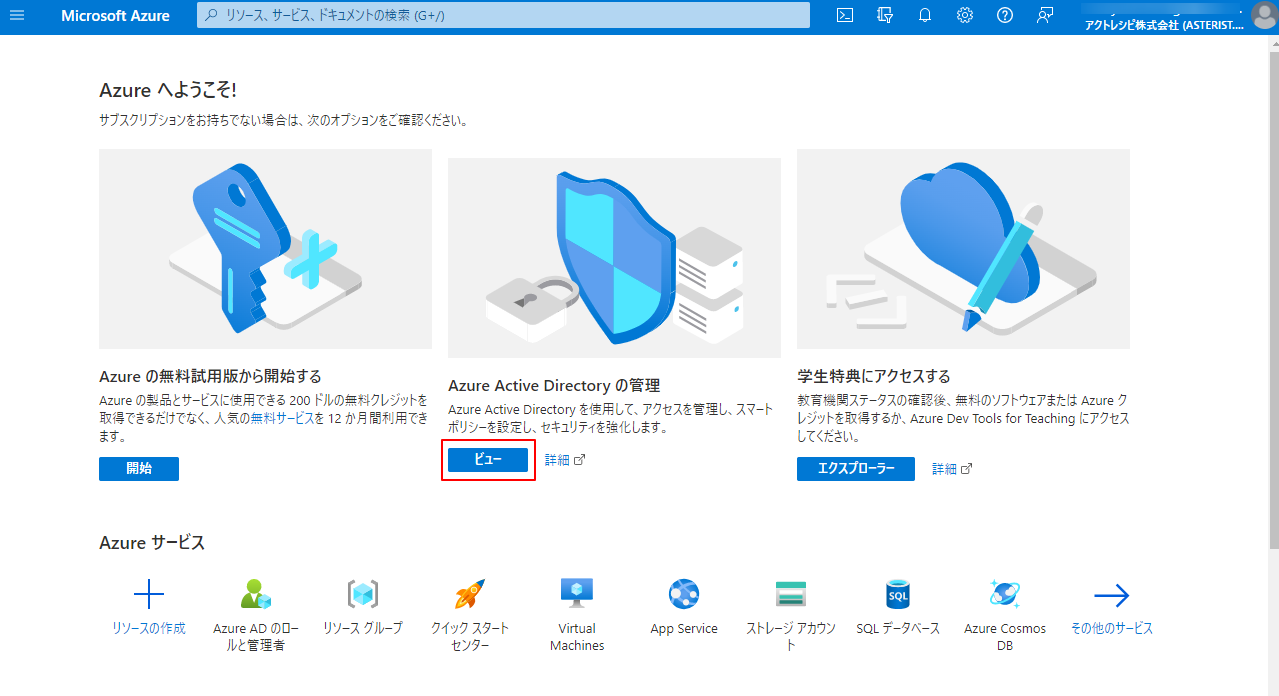Click the リソース グループ label text
The image size is (1279, 696).
(363, 628)
